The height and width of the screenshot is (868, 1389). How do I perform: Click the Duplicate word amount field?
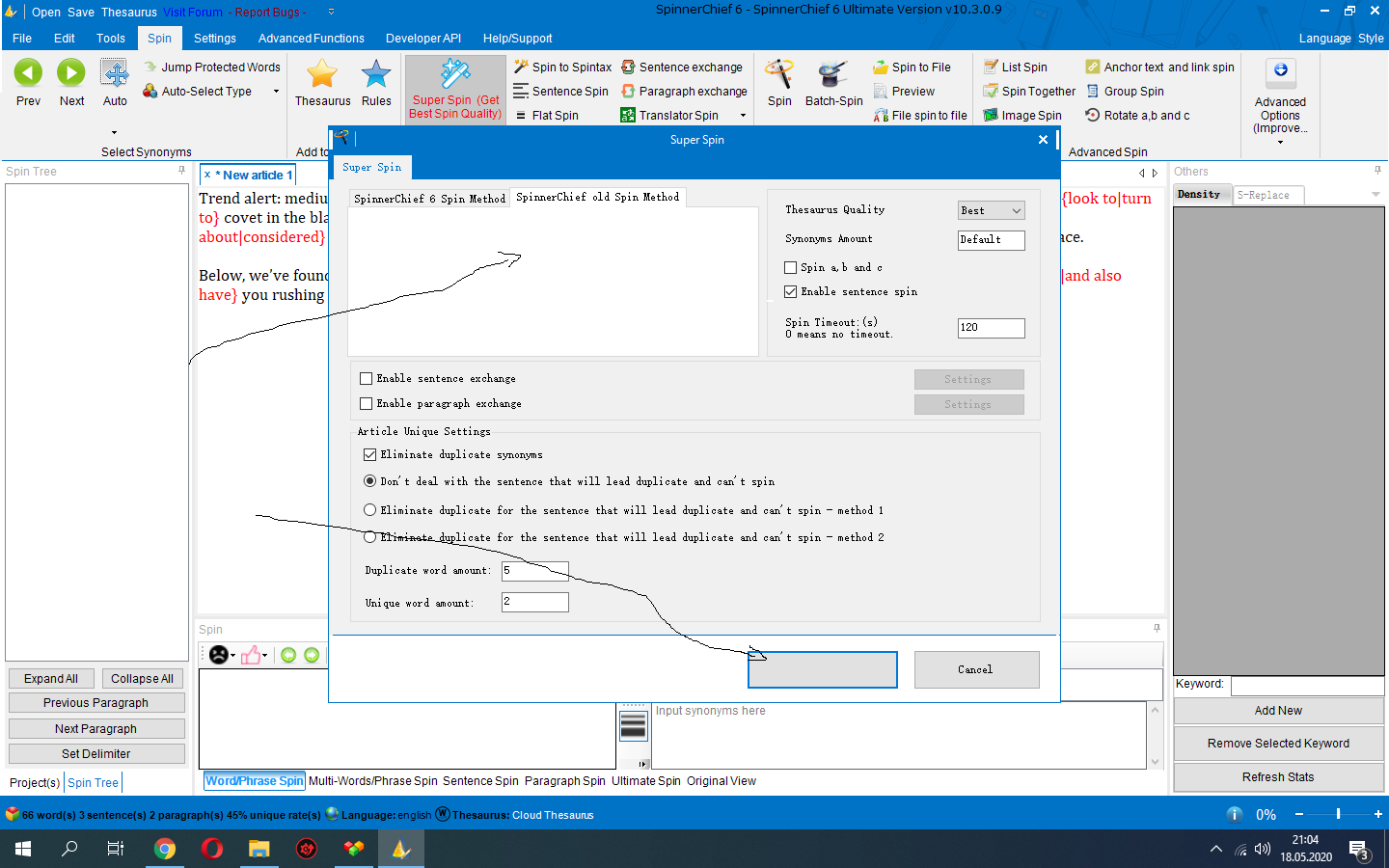(x=534, y=571)
